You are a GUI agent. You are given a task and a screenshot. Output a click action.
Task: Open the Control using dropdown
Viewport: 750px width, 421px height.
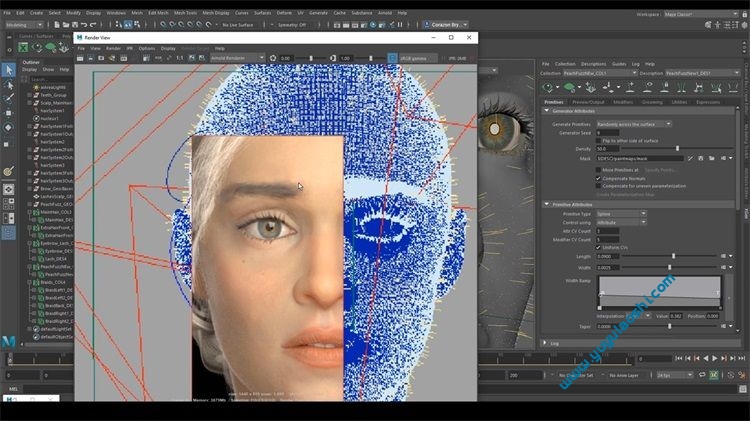pos(621,222)
